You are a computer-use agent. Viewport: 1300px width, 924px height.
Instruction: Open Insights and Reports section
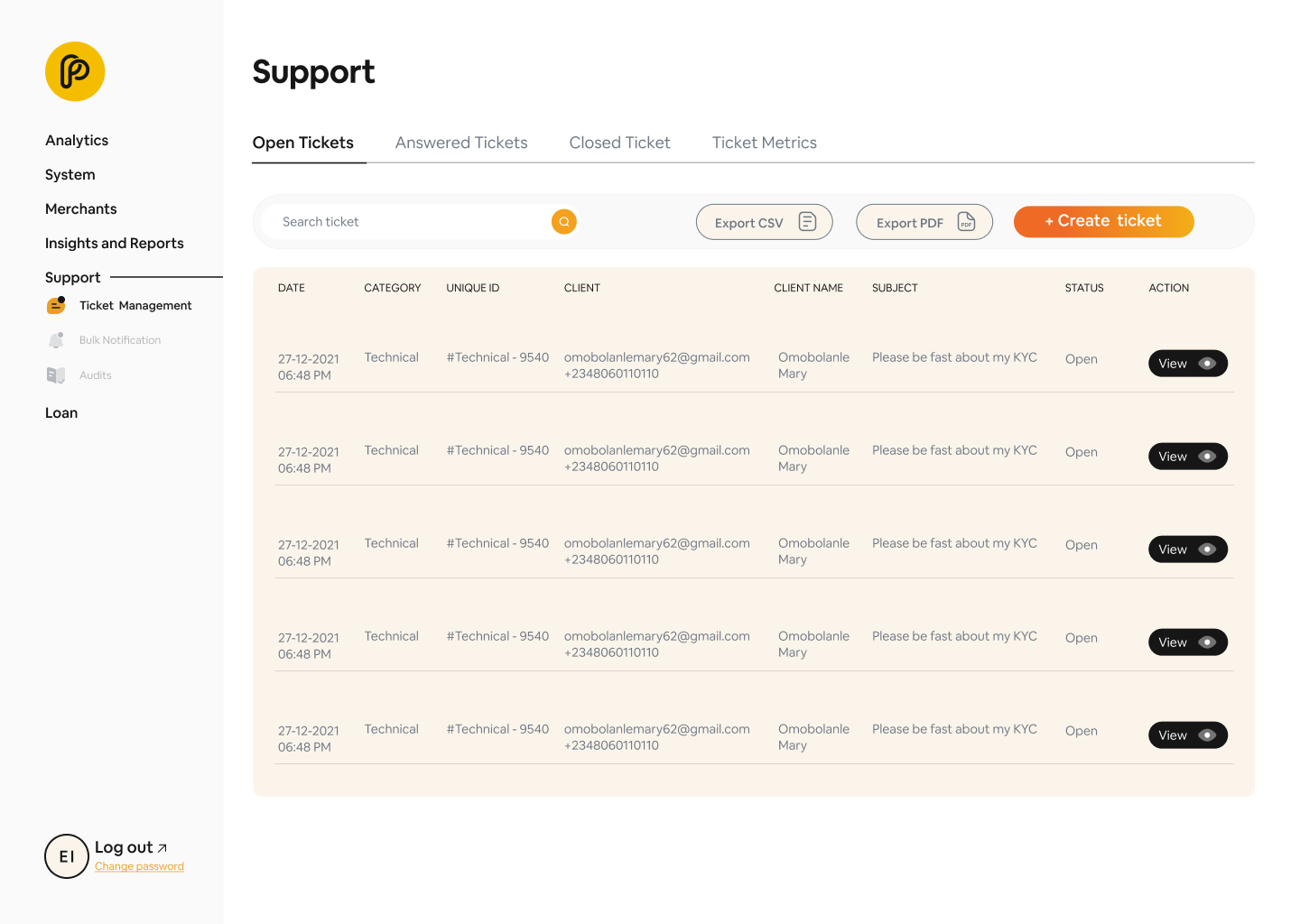115,244
